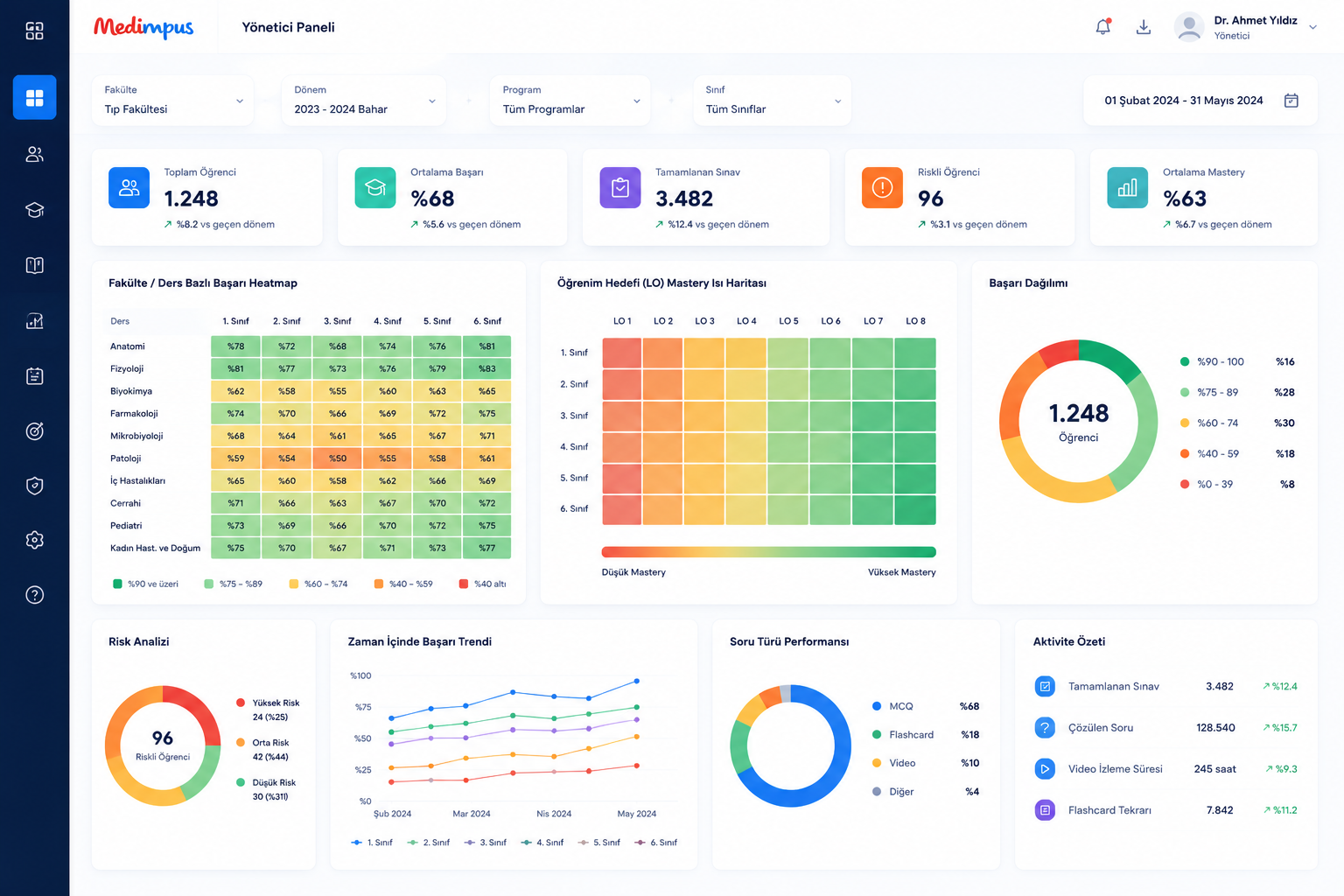
Task: Open Dr. Ahmet Yıldız user menu
Action: tap(1246, 27)
